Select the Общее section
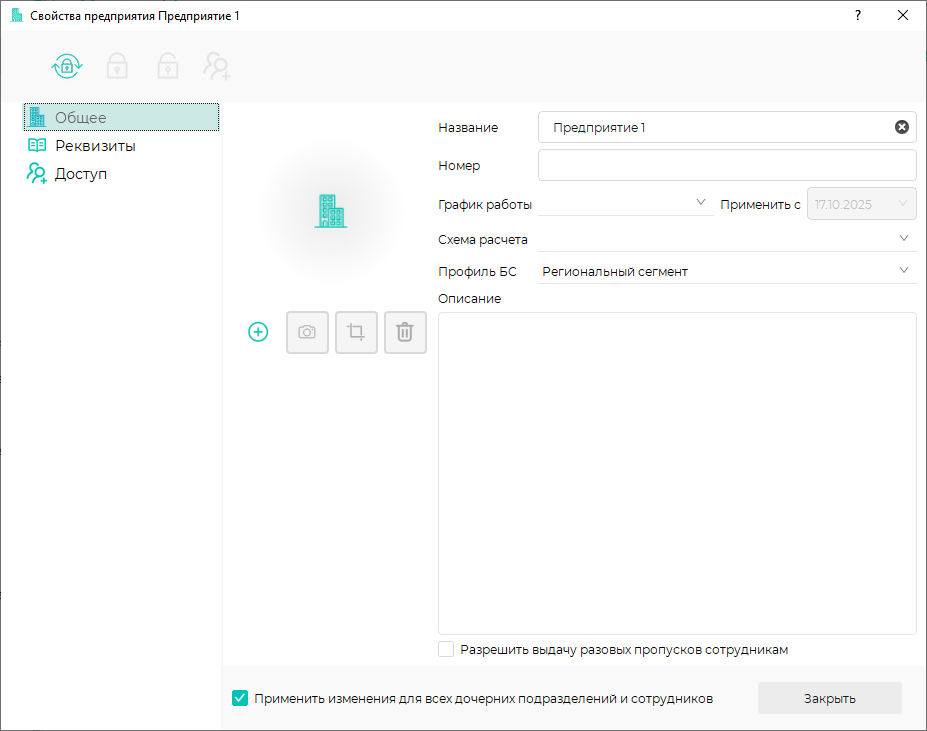 (81, 118)
